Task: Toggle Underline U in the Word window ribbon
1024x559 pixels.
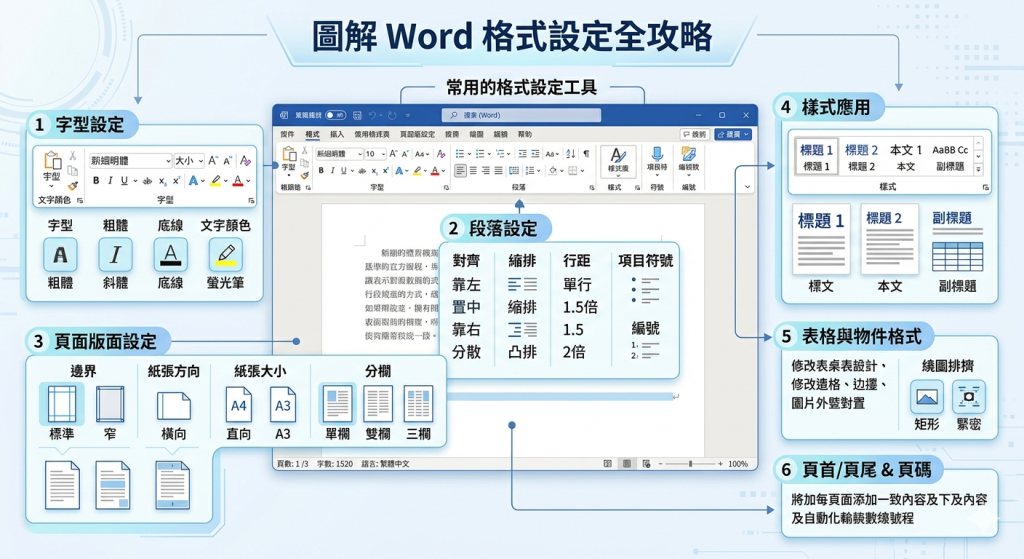Action: 344,170
